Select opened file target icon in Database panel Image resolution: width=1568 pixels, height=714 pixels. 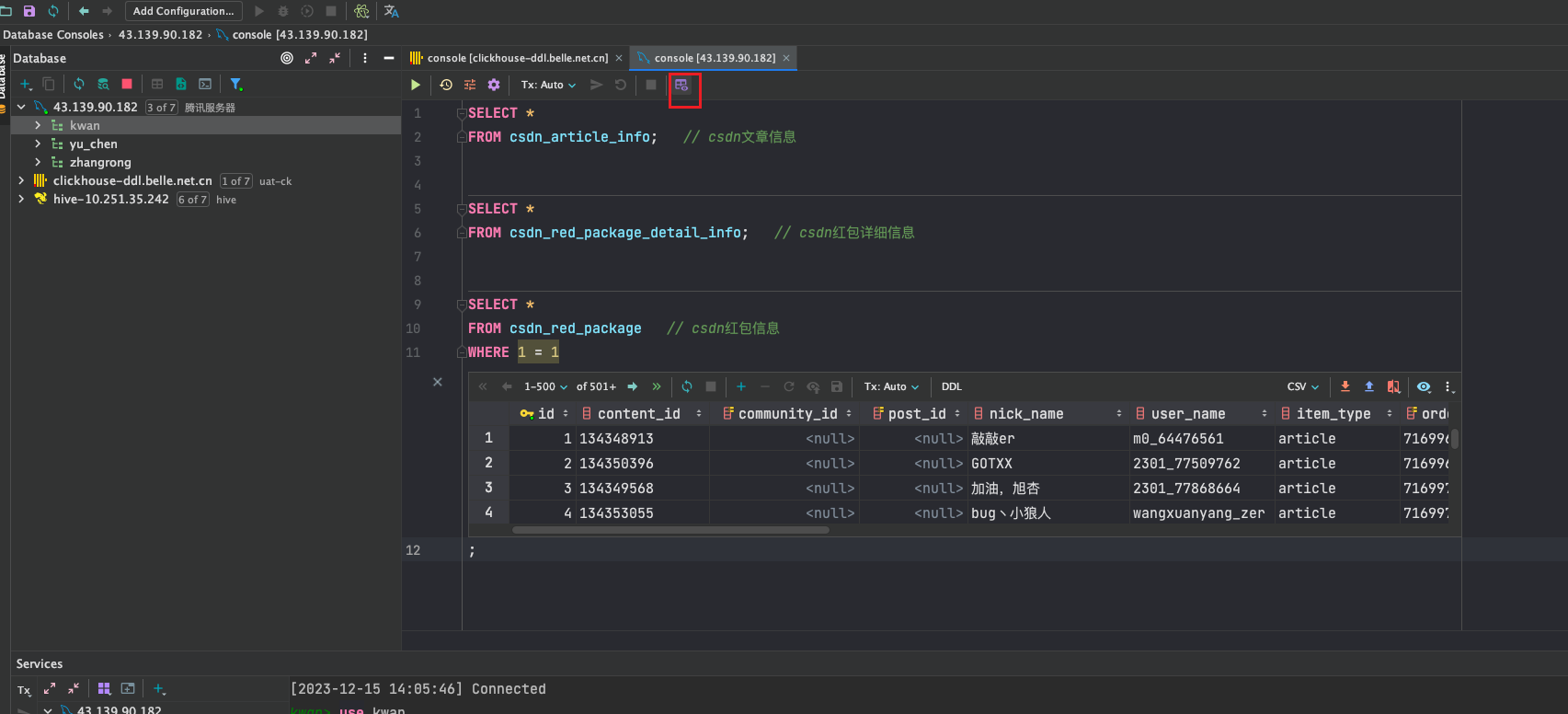coord(287,58)
